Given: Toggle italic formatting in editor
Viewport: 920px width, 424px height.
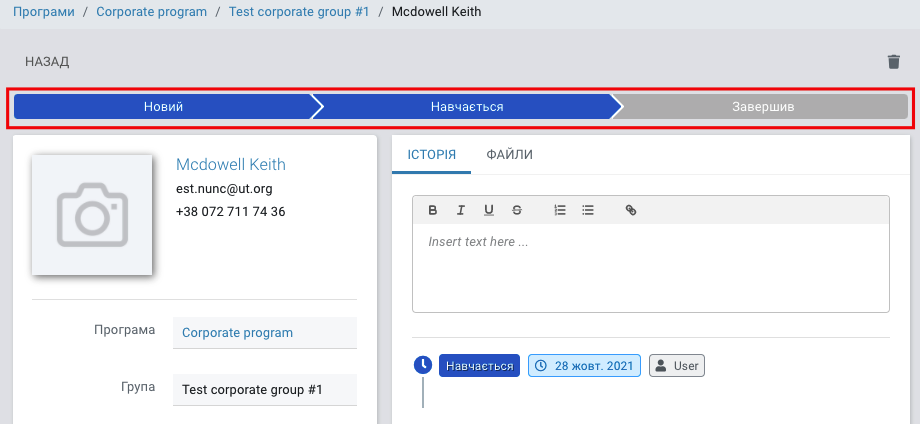Looking at the screenshot, I should point(461,210).
